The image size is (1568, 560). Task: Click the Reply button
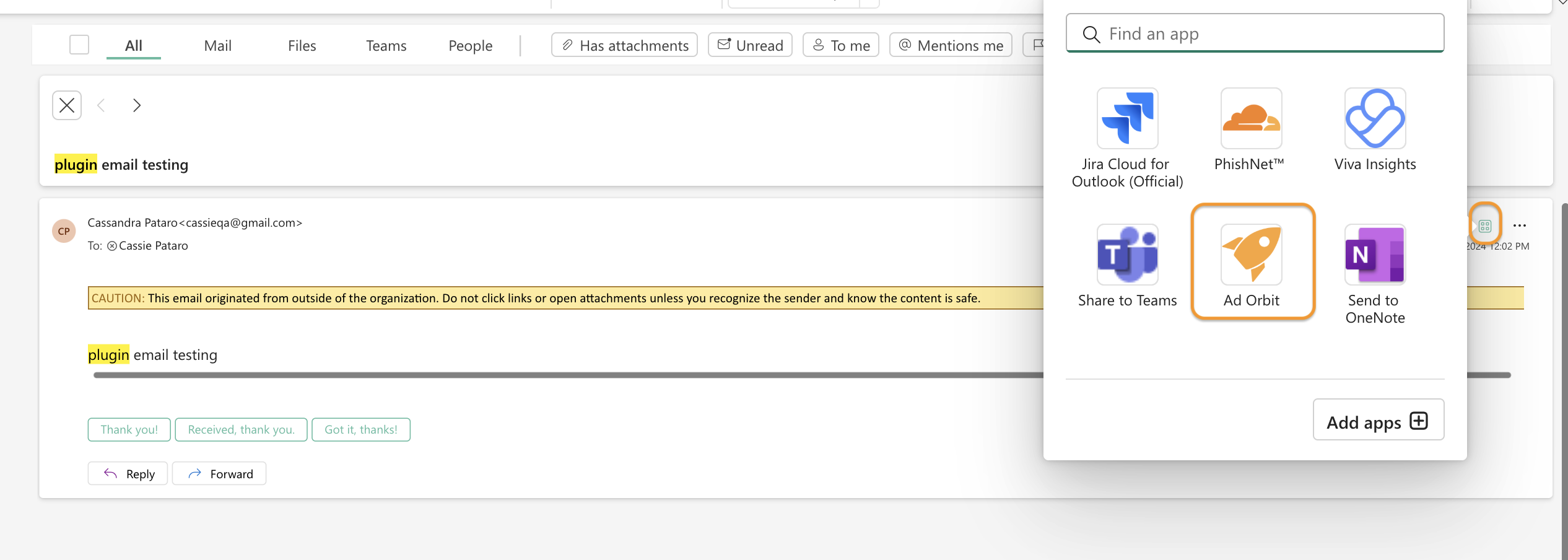pos(128,474)
